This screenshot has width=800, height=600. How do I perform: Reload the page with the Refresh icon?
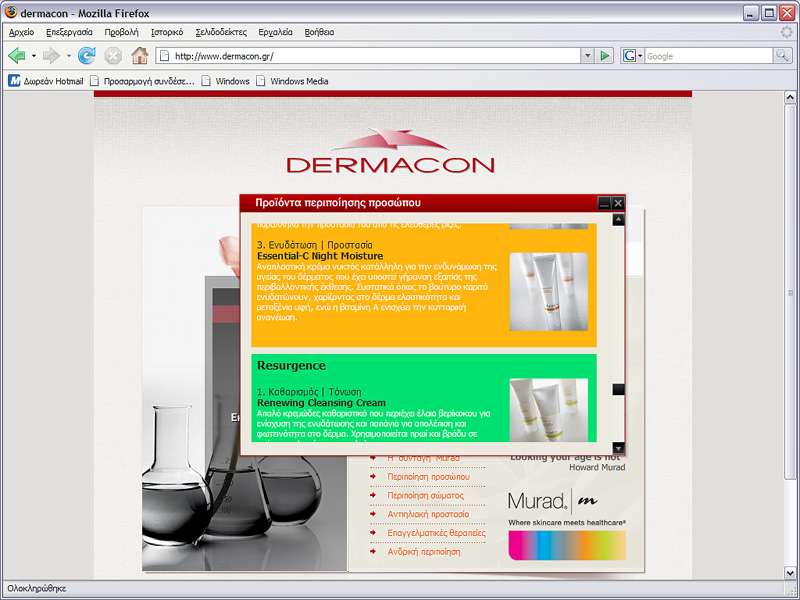click(87, 56)
